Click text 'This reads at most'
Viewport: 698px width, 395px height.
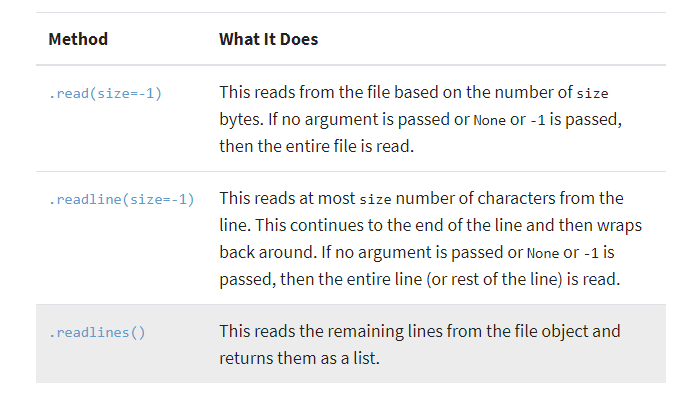click(287, 198)
